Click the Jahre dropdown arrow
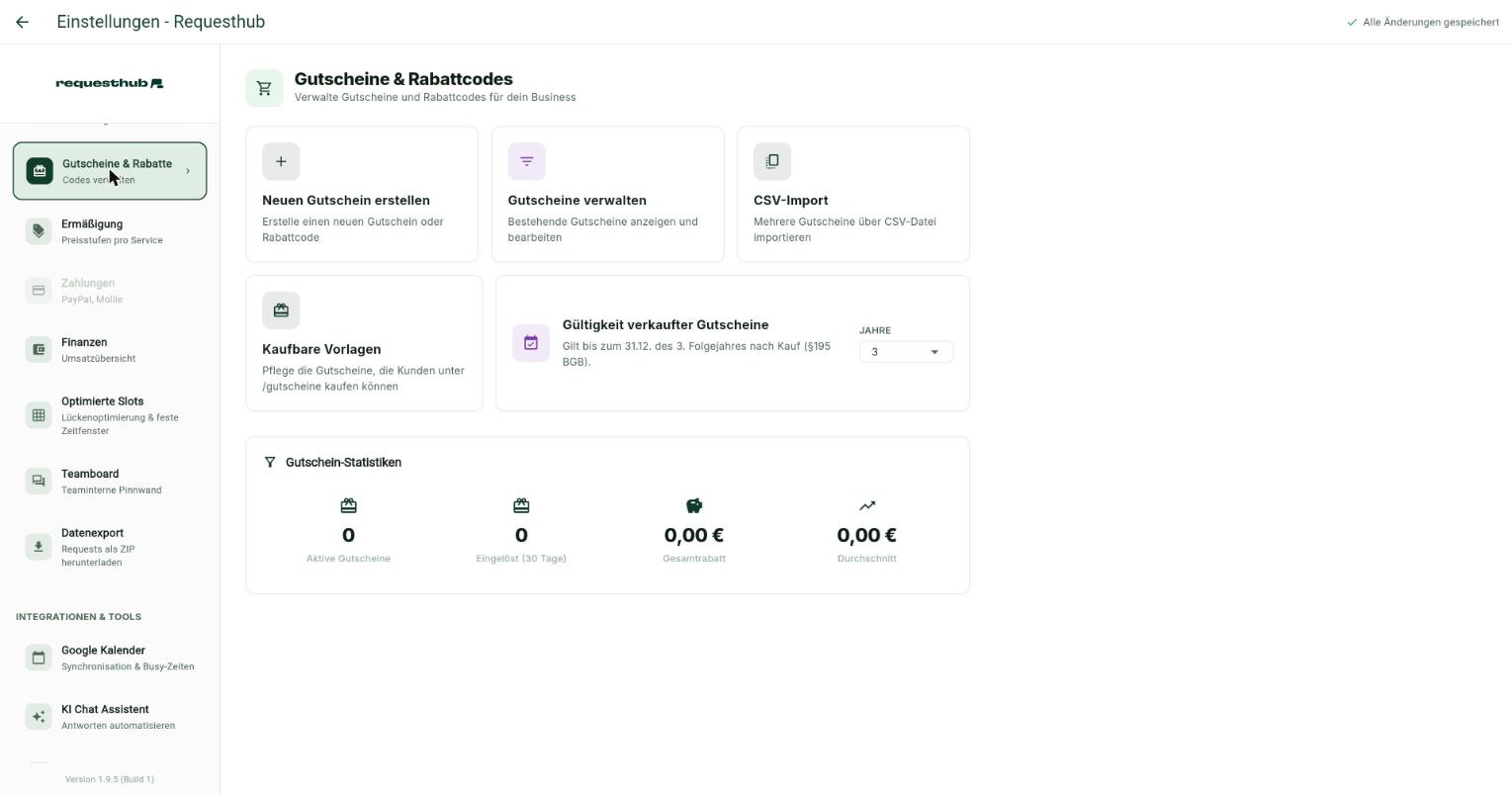Image resolution: width=1512 pixels, height=795 pixels. click(934, 352)
